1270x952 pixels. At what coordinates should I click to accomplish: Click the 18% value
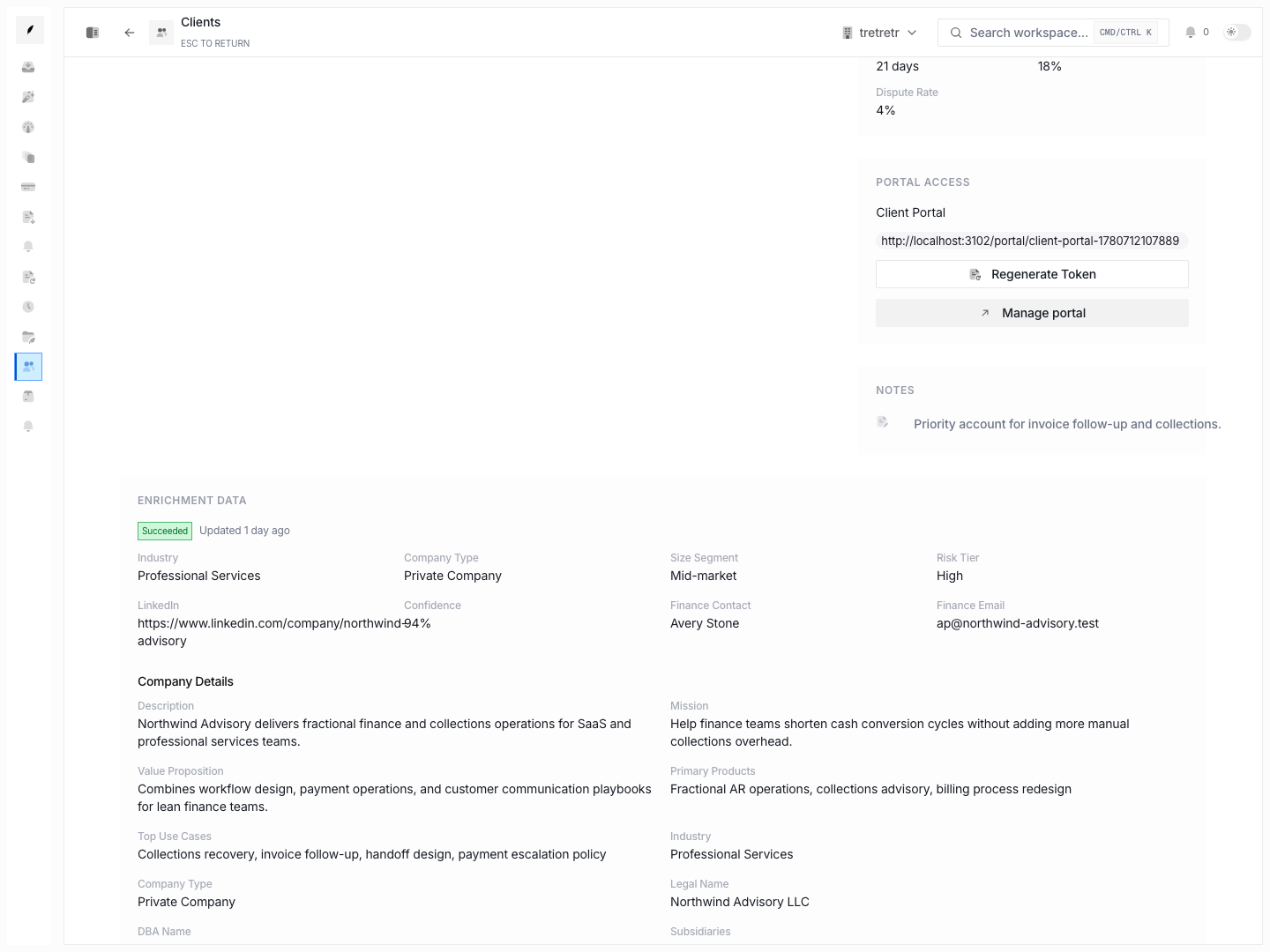click(x=1050, y=66)
